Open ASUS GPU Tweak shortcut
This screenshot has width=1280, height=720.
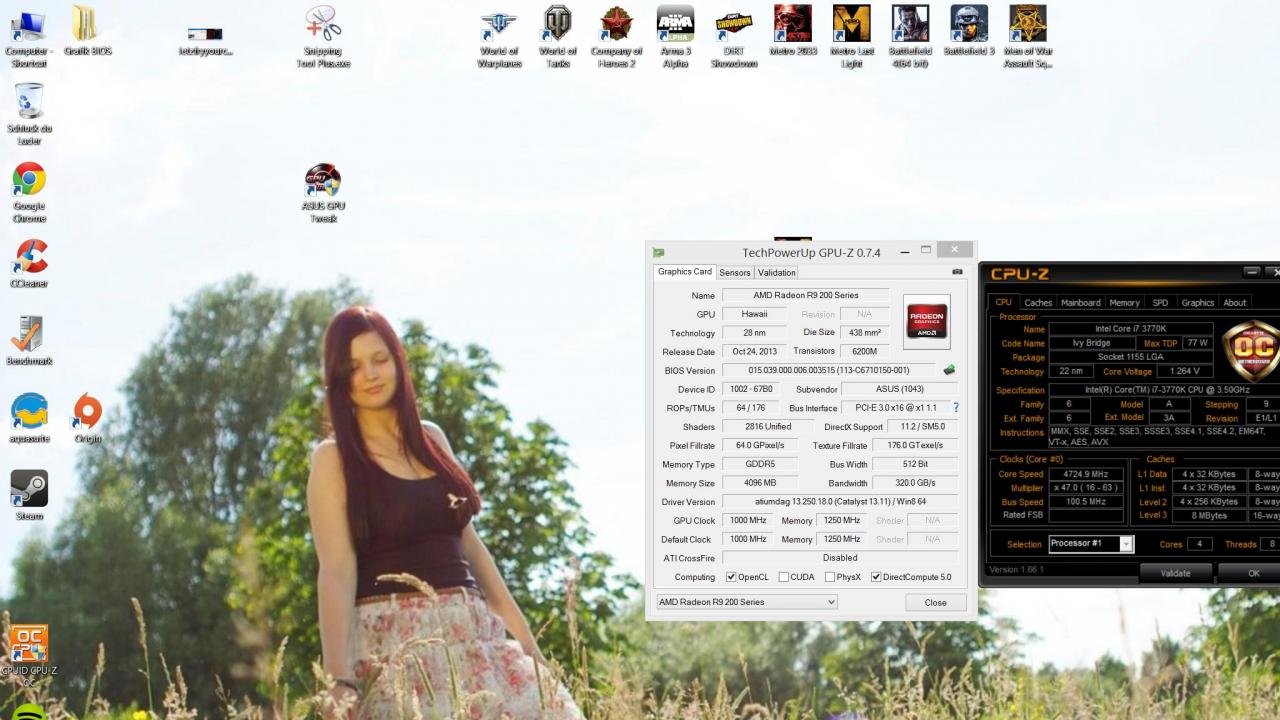[x=323, y=193]
